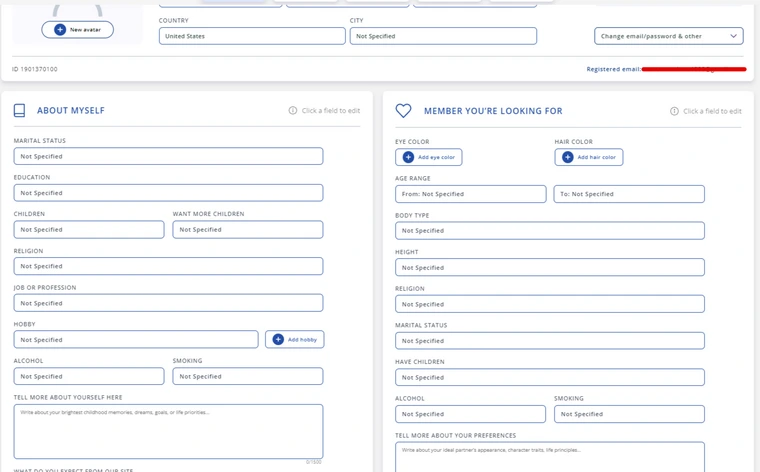Viewport: 760px width, 472px height.
Task: Click the New avatar button
Action: 78,30
